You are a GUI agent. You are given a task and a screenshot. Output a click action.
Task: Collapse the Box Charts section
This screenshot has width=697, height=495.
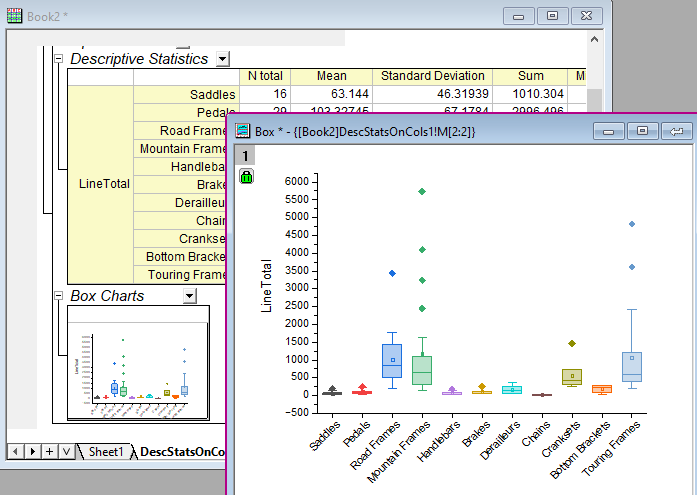click(58, 296)
